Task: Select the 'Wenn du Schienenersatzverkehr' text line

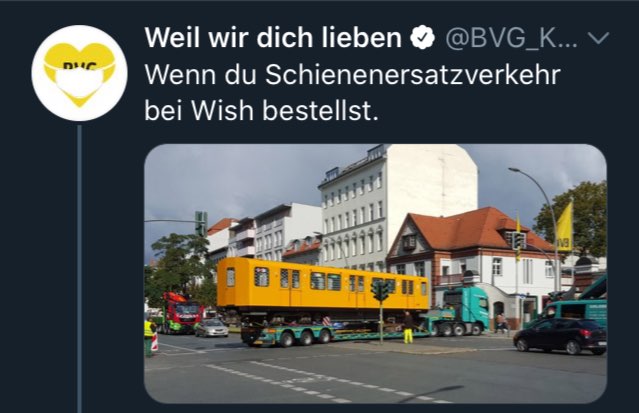Action: [353, 74]
